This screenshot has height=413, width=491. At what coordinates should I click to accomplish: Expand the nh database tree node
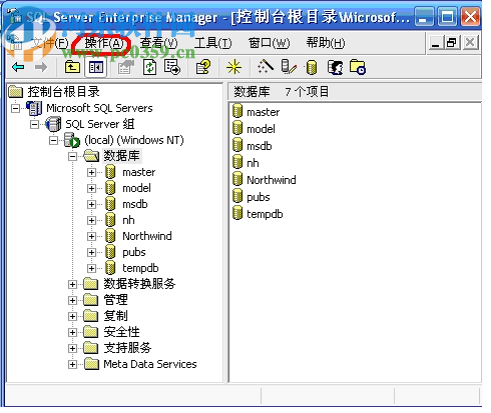point(91,221)
